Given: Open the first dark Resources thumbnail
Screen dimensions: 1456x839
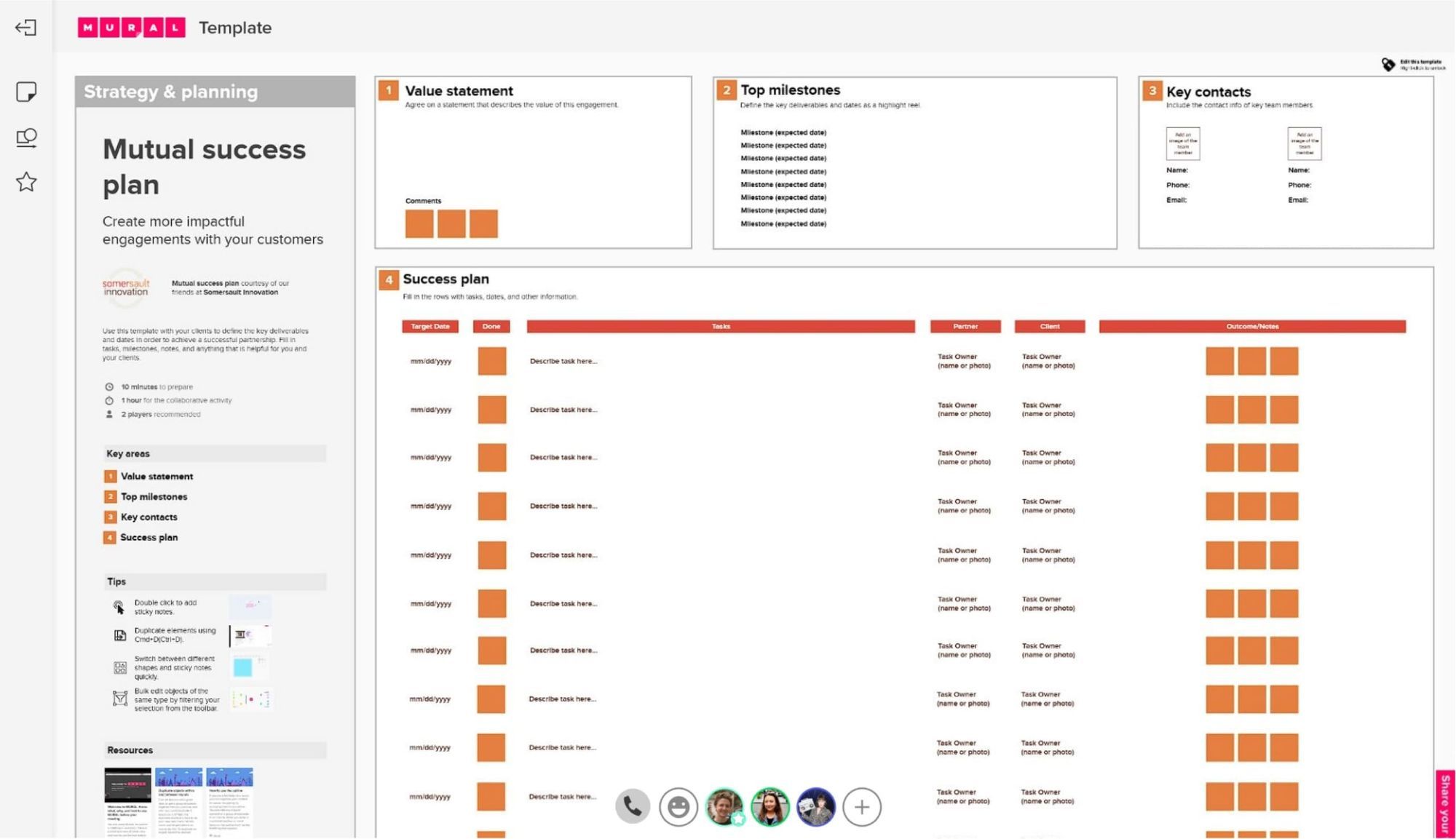Looking at the screenshot, I should (127, 784).
